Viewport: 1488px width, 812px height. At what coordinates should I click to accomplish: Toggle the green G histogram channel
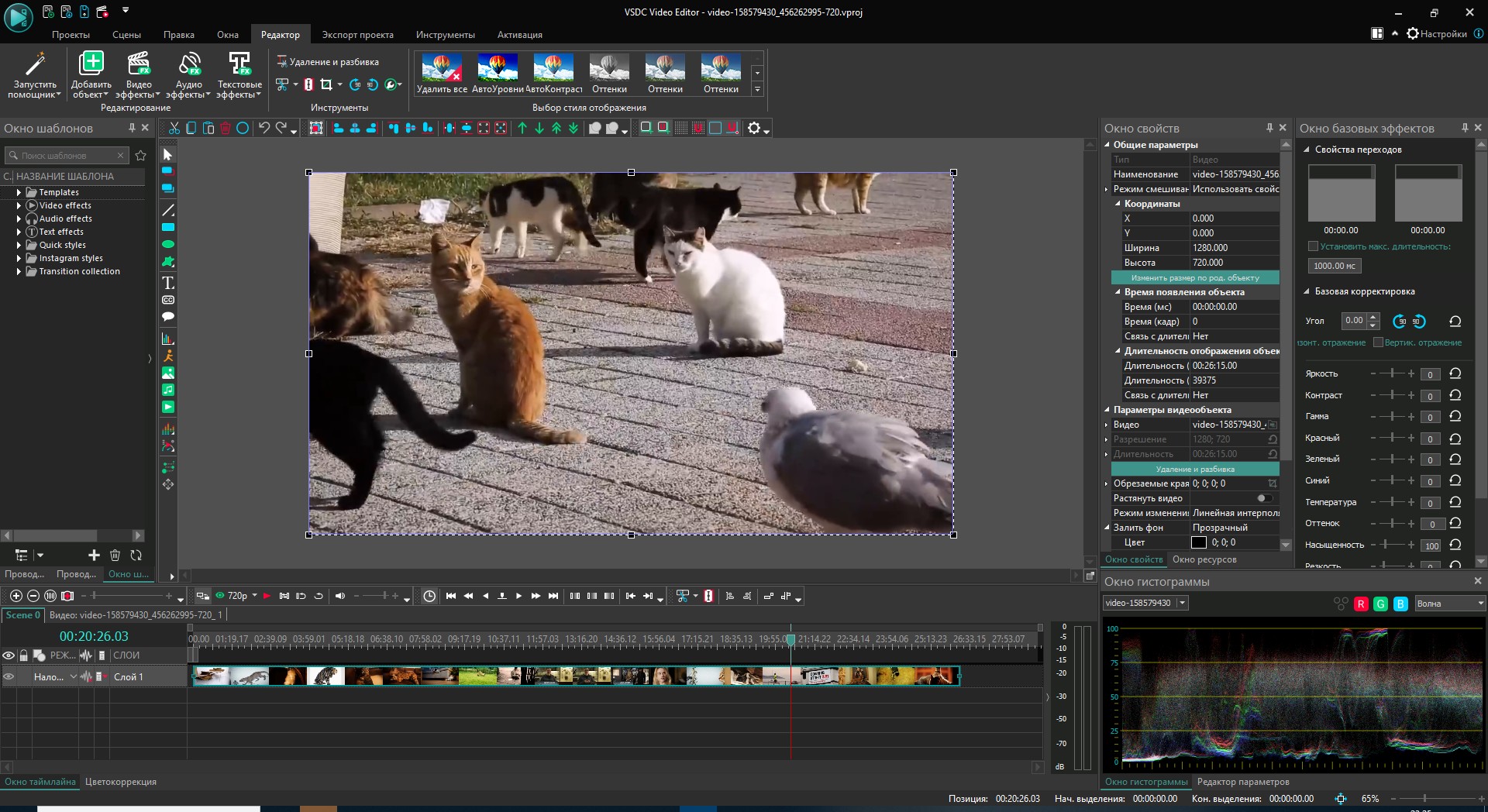1380,604
